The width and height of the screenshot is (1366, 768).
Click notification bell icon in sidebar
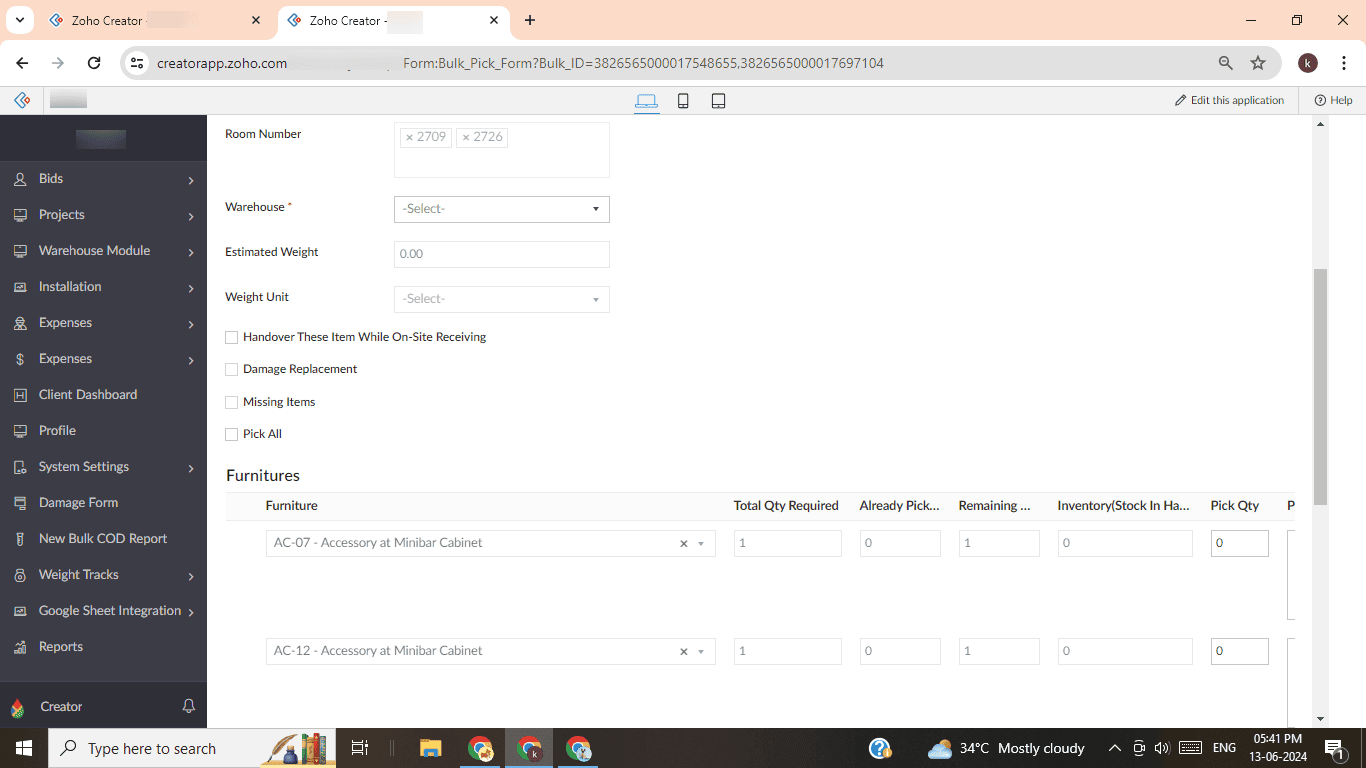[188, 706]
